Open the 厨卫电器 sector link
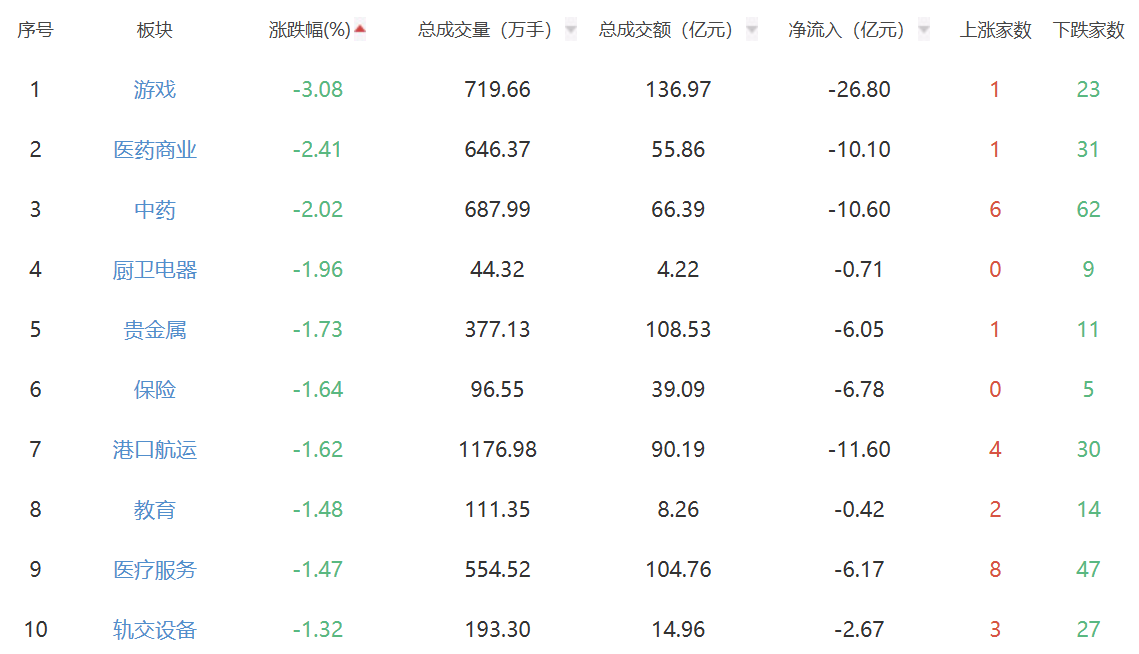The height and width of the screenshot is (654, 1139). click(x=155, y=270)
